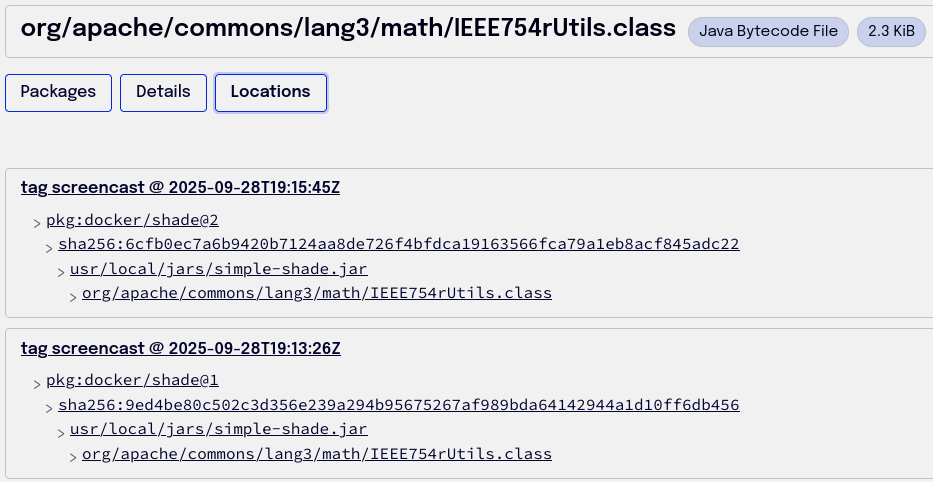933x482 pixels.
Task: Open the Packages tab
Action: [58, 92]
